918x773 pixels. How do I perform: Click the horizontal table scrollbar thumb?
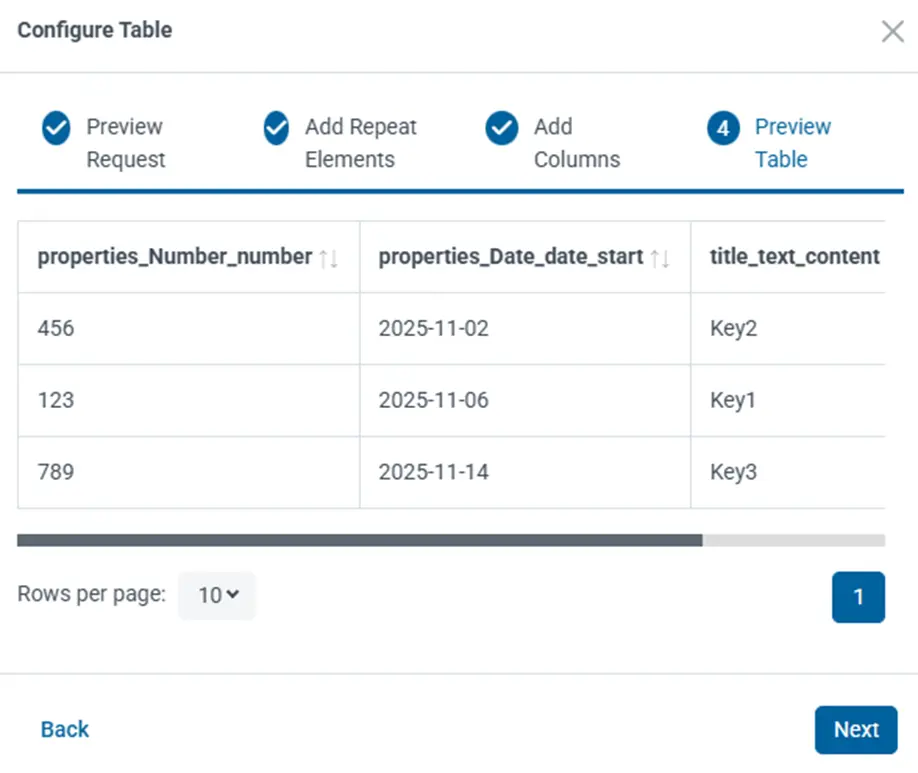point(360,540)
